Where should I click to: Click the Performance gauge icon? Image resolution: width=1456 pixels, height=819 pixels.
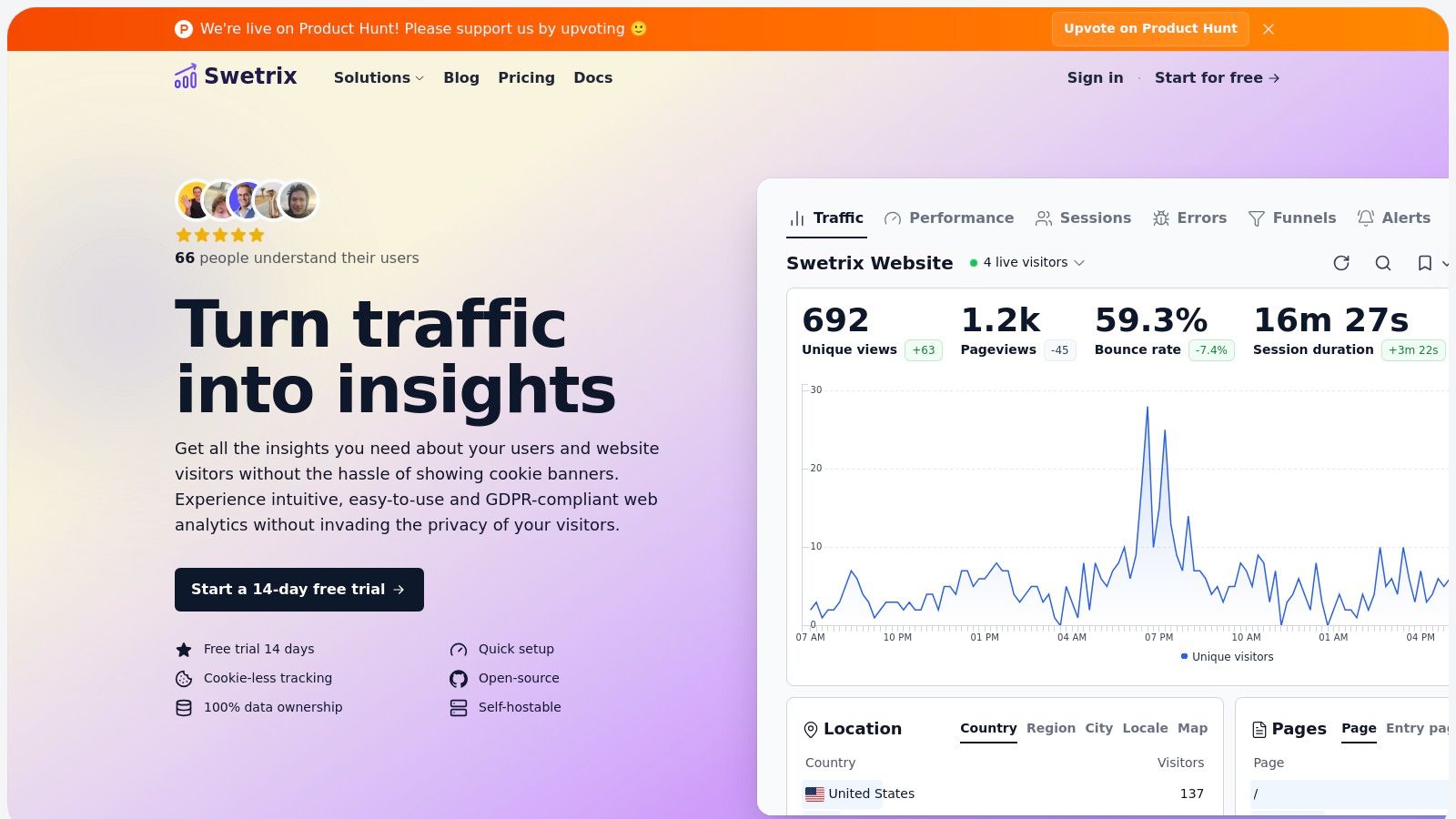pos(893,218)
